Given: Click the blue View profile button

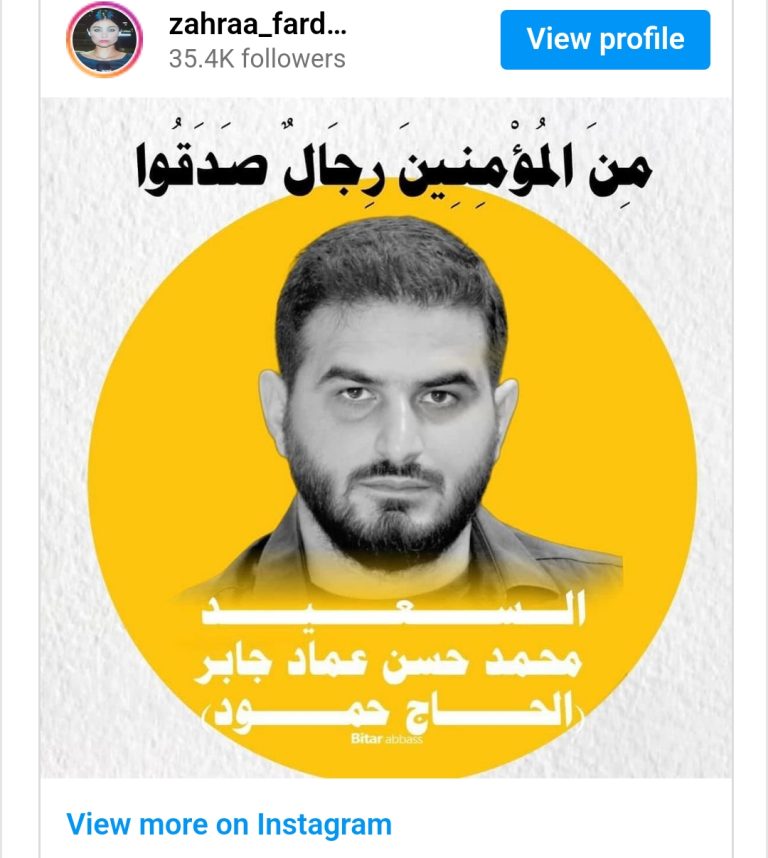Looking at the screenshot, I should (x=605, y=39).
